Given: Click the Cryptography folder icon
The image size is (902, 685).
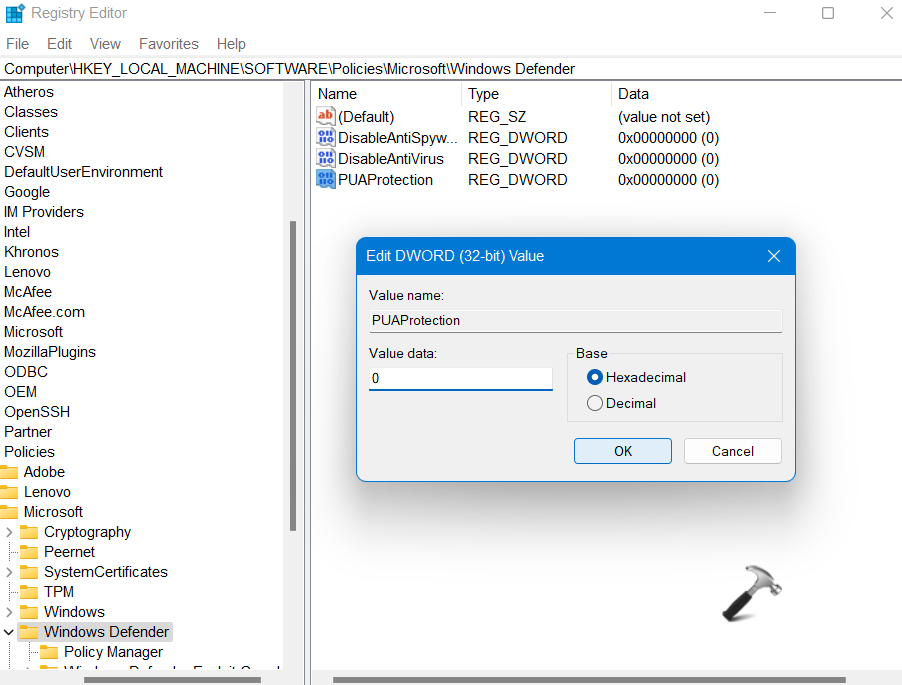Looking at the screenshot, I should pos(29,532).
